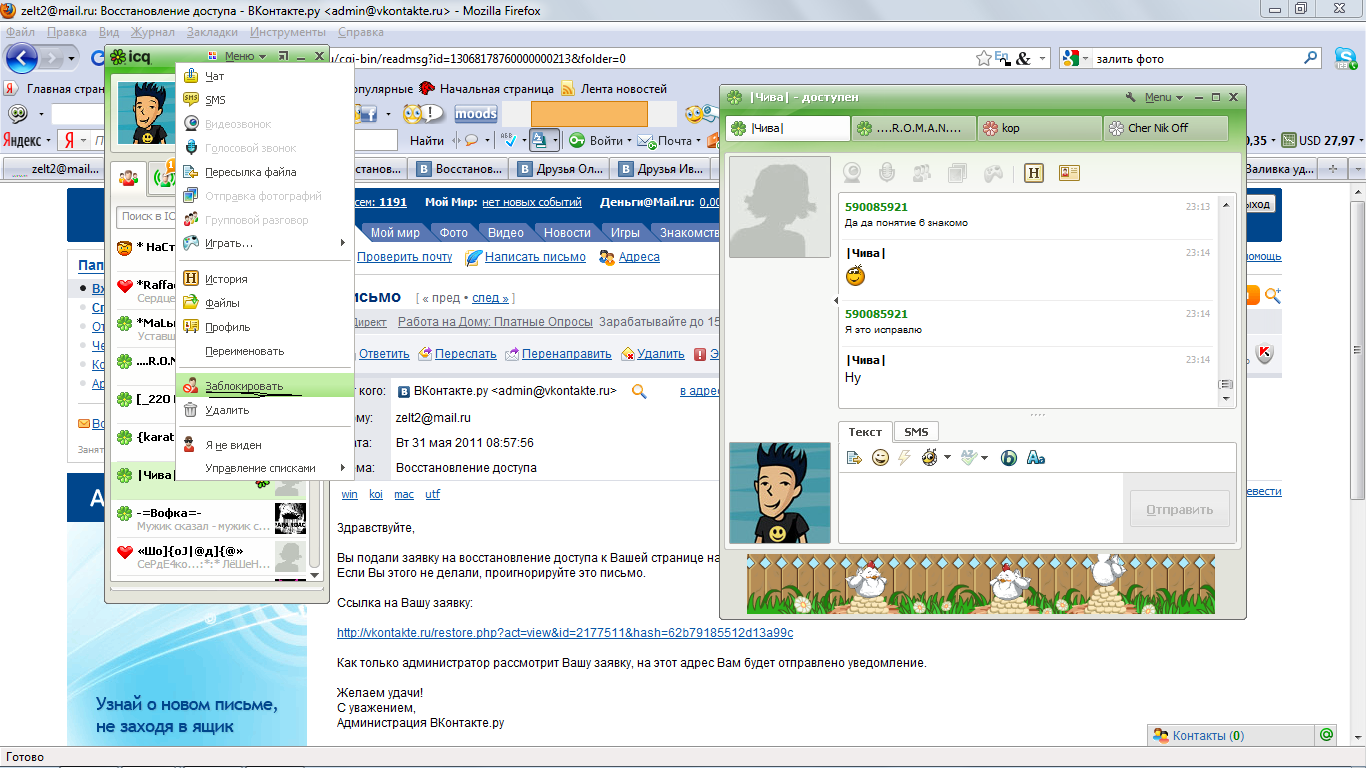Click the microphone voice call icon in chat
1366x768 pixels.
(x=887, y=173)
